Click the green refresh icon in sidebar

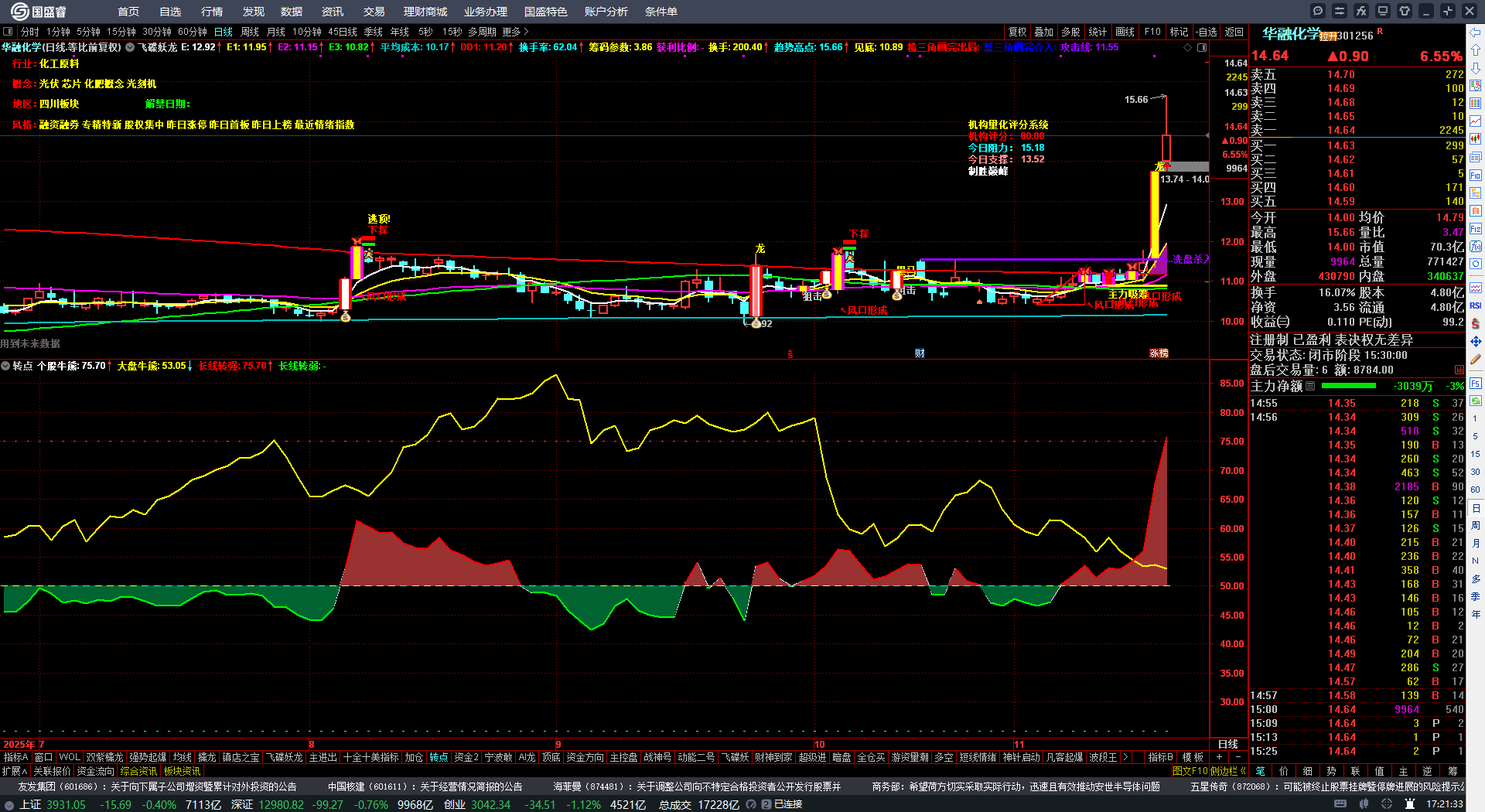[1476, 401]
